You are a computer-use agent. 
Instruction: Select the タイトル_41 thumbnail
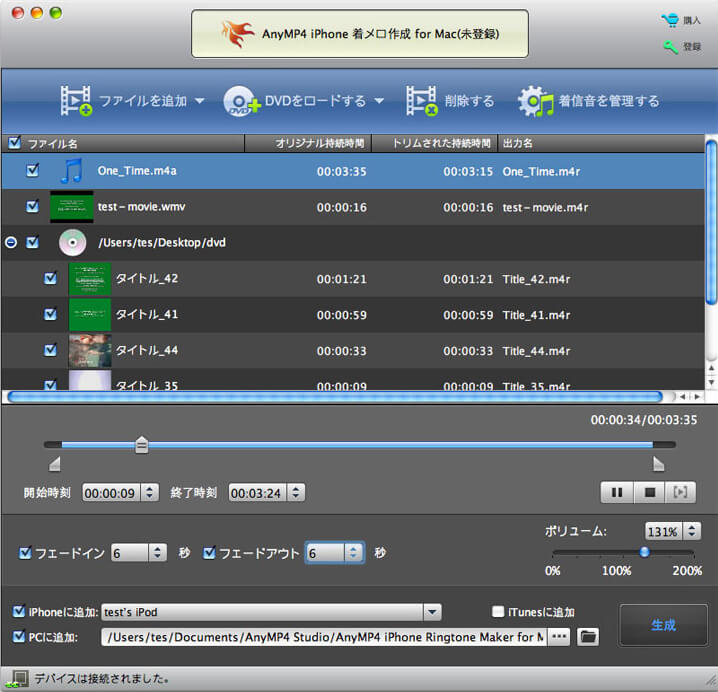click(90, 315)
